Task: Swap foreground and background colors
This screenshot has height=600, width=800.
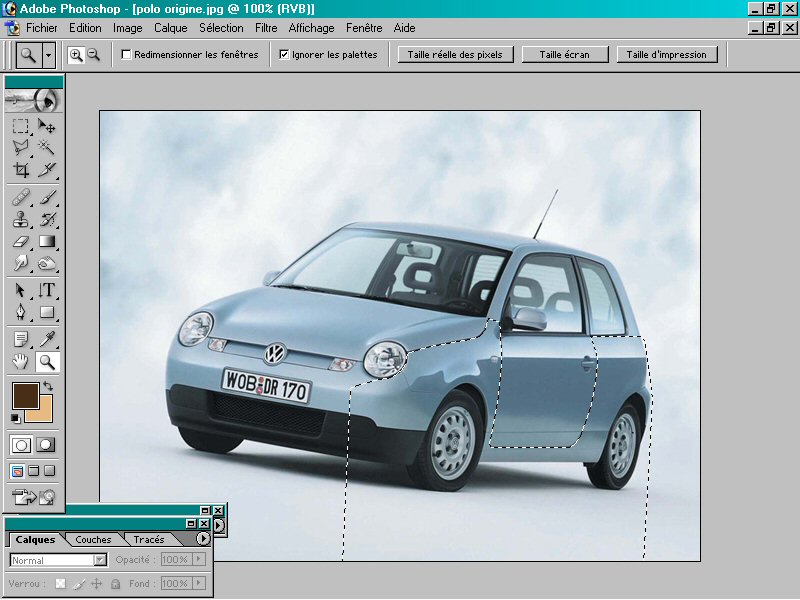Action: [47, 386]
